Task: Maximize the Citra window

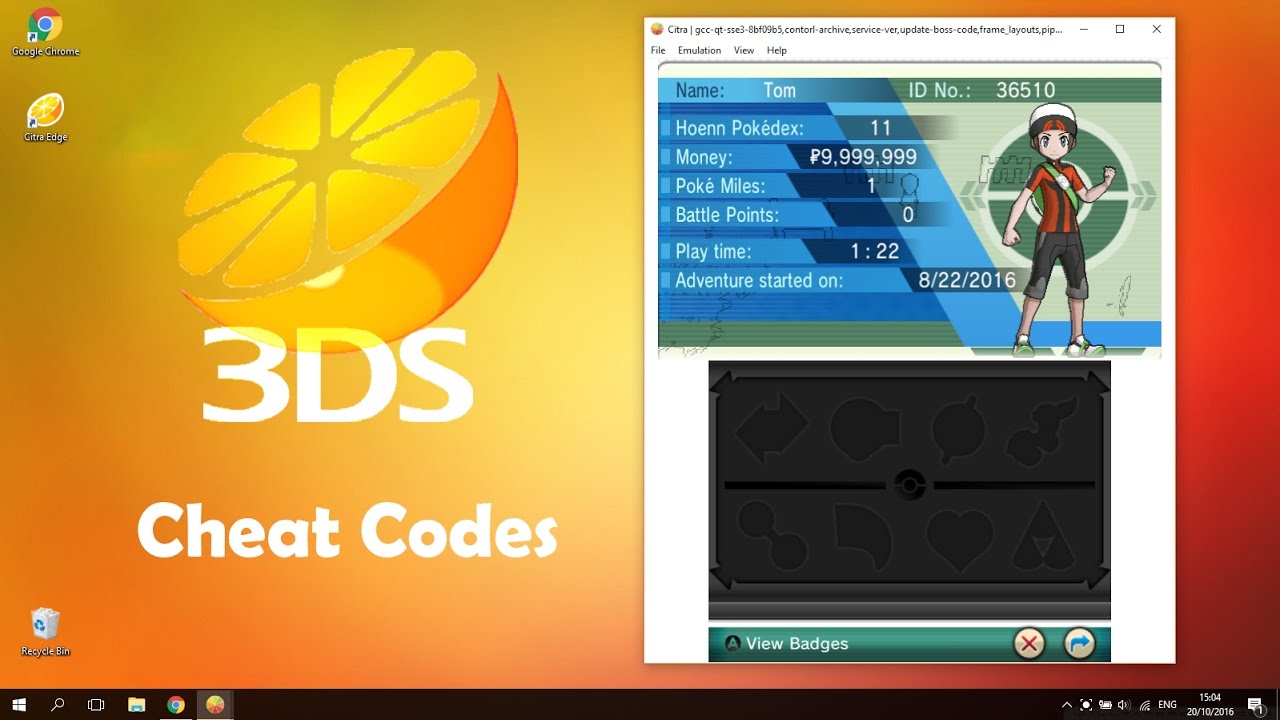Action: pyautogui.click(x=1120, y=29)
